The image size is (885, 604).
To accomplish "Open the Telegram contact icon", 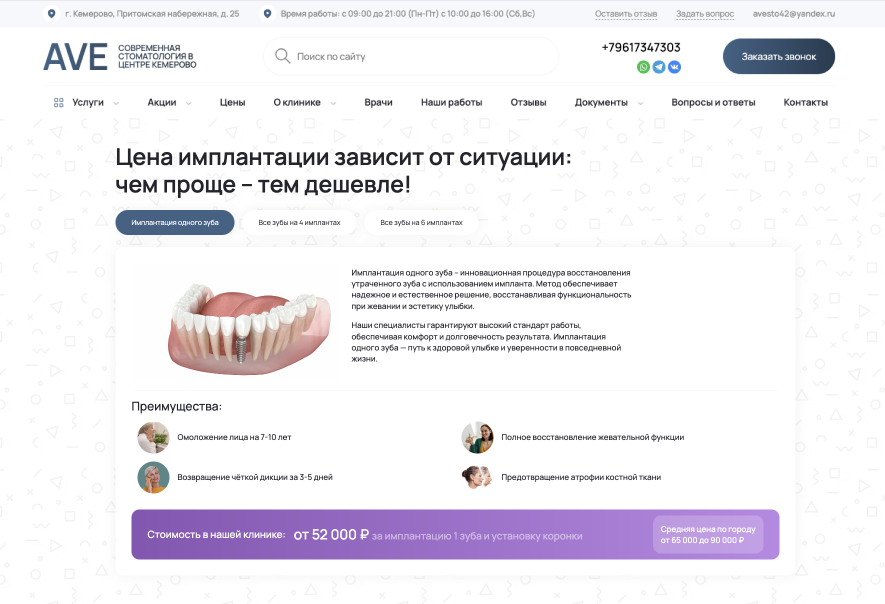I will pos(659,67).
